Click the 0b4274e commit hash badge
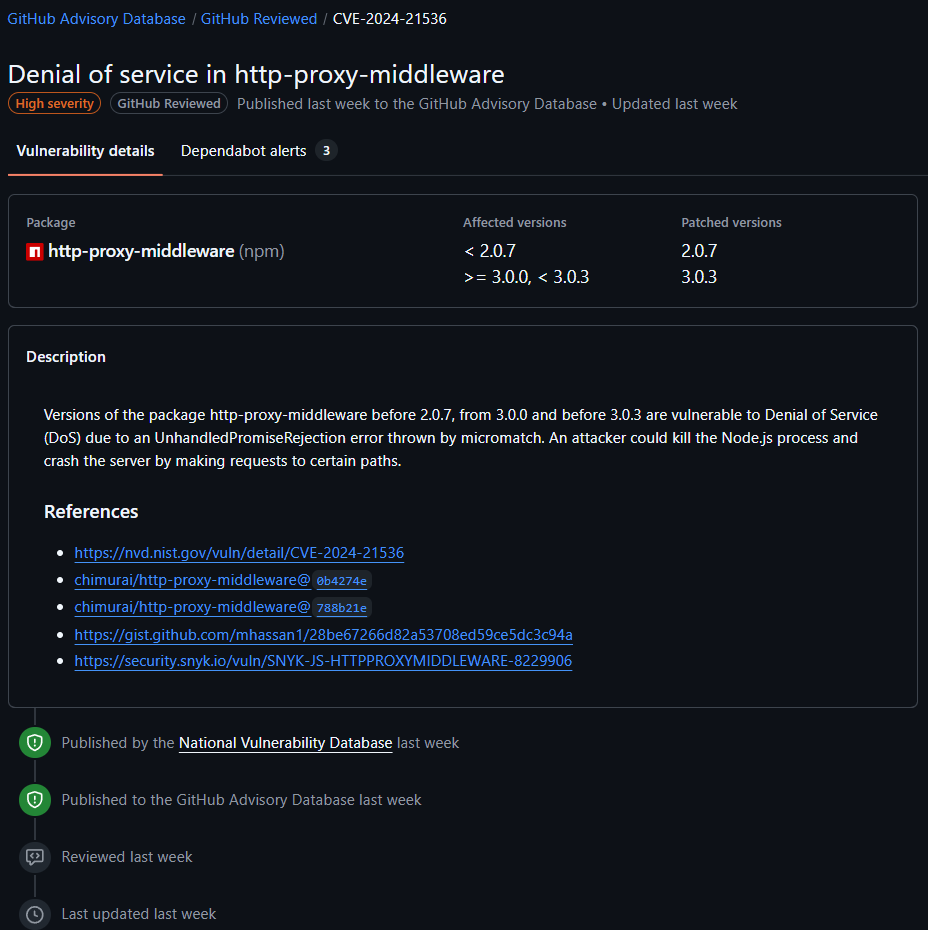This screenshot has width=928, height=930. (x=342, y=580)
